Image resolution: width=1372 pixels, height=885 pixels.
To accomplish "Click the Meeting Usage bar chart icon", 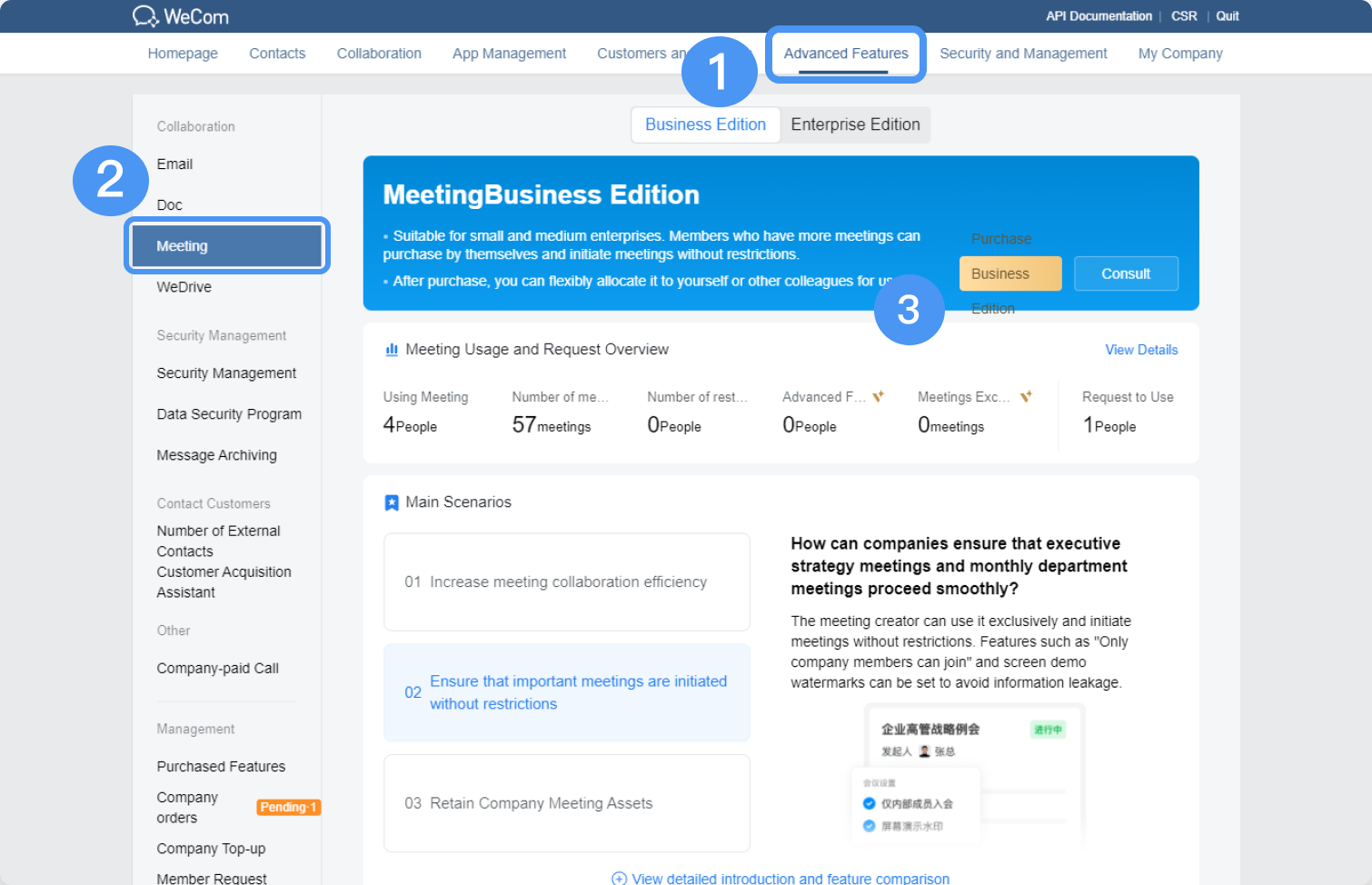I will (392, 350).
